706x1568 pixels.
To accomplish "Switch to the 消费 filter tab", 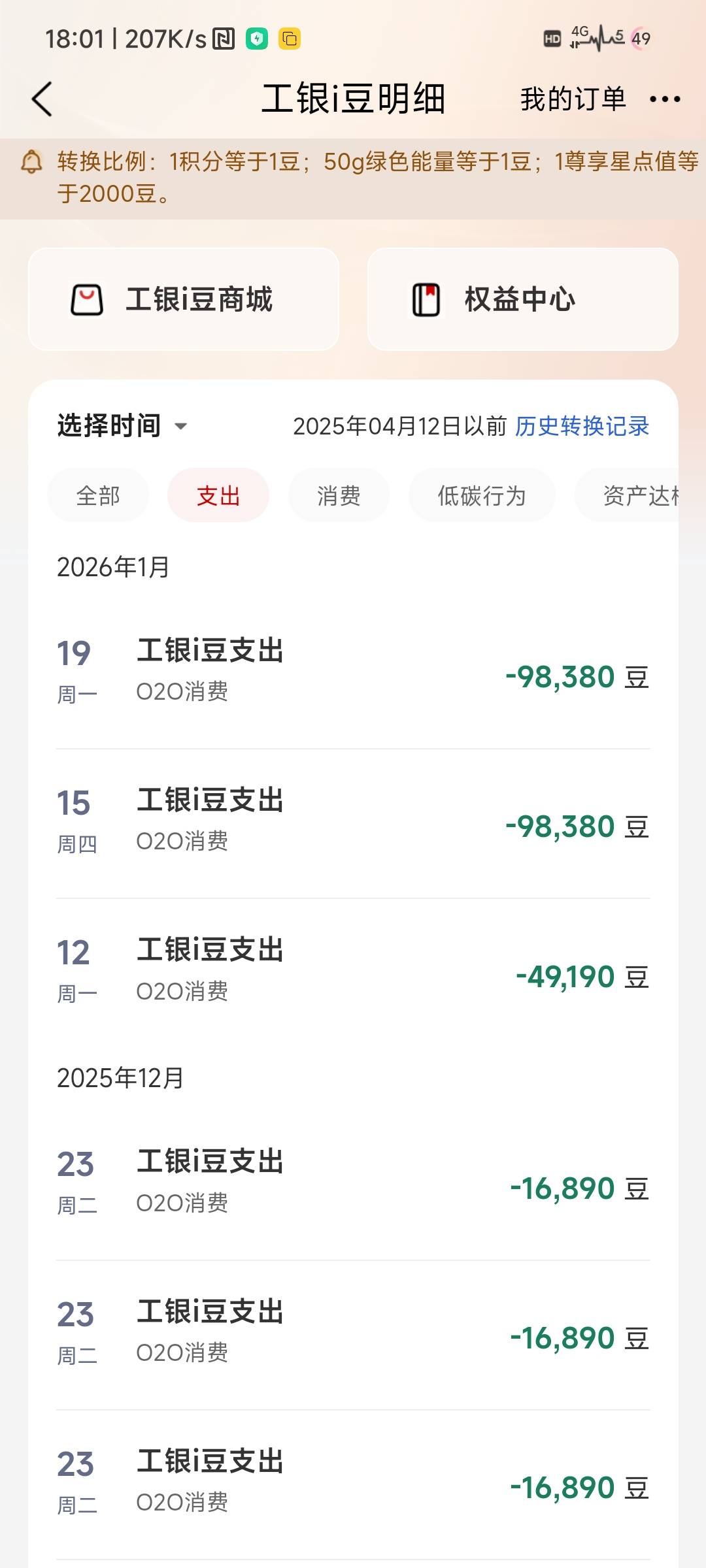I will coord(339,496).
